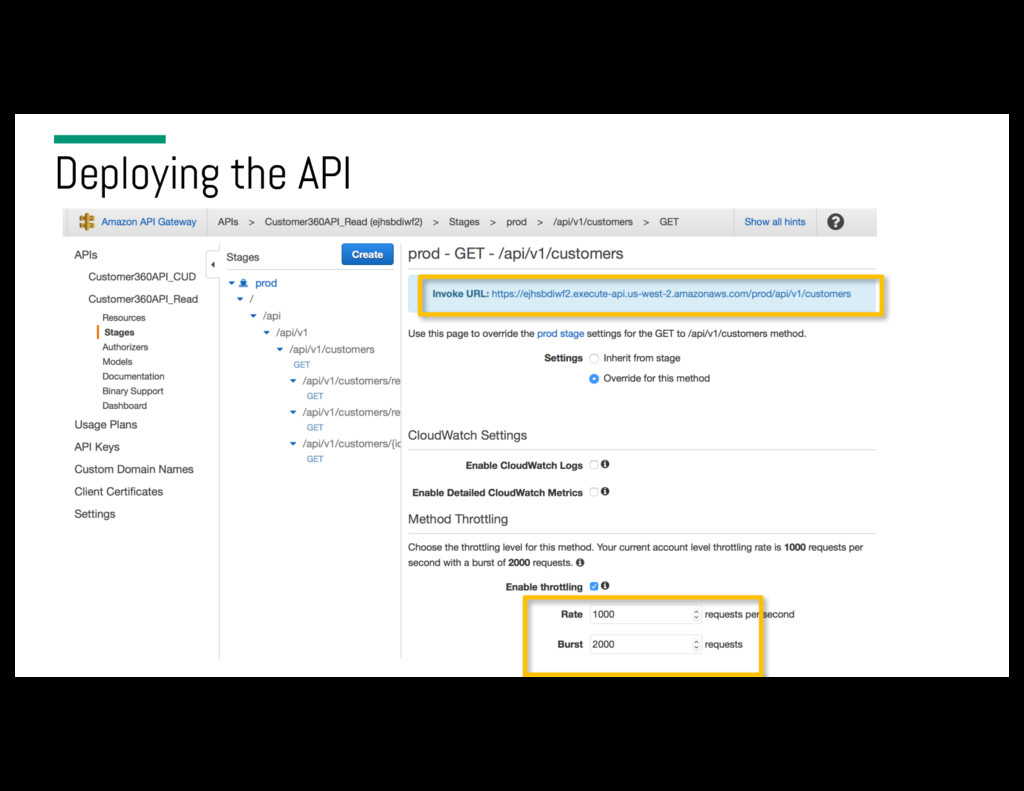The height and width of the screenshot is (791, 1024).
Task: Click the blue Create button
Action: tap(367, 255)
